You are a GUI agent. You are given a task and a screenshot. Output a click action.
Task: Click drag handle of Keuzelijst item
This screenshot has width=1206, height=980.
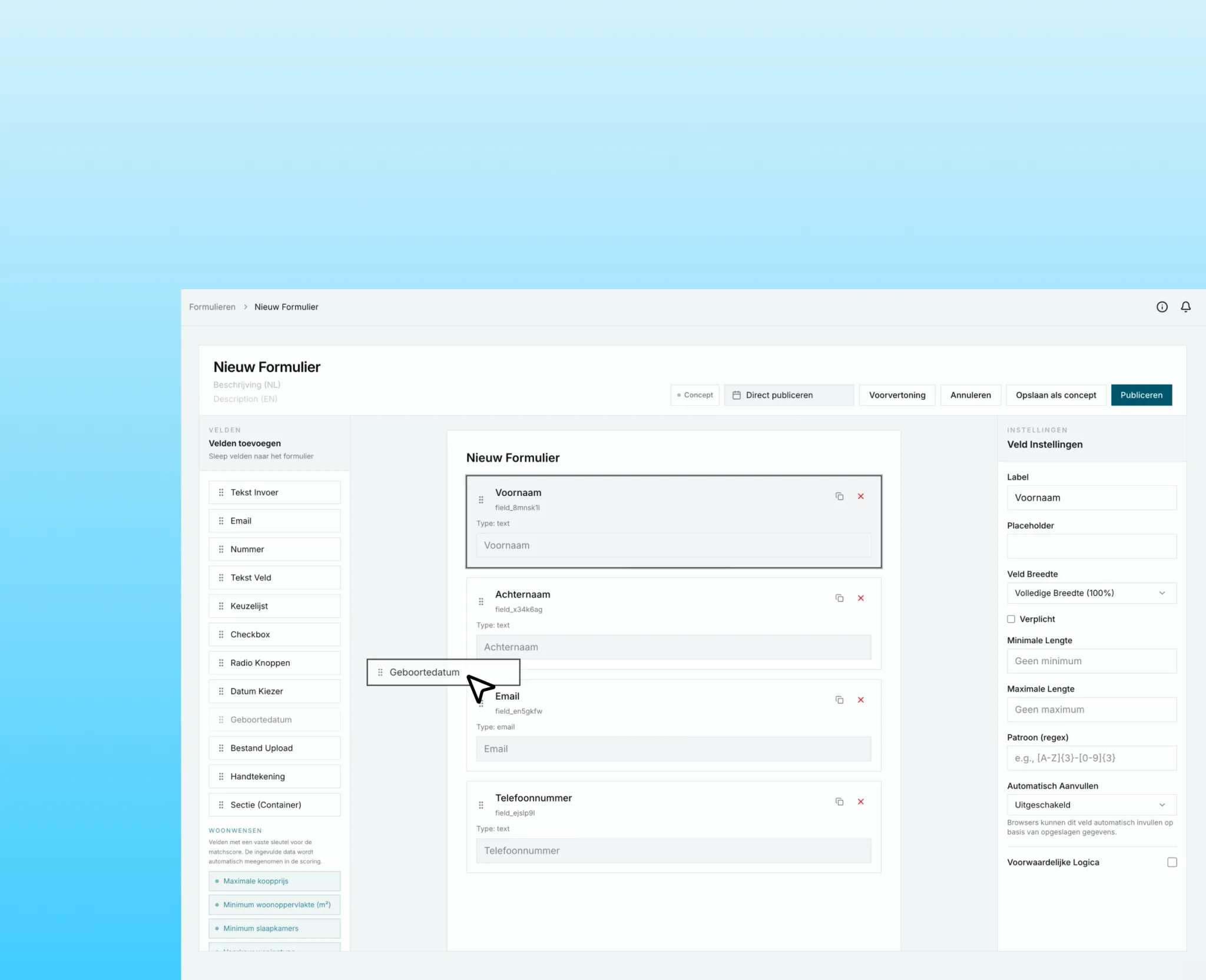tap(221, 606)
